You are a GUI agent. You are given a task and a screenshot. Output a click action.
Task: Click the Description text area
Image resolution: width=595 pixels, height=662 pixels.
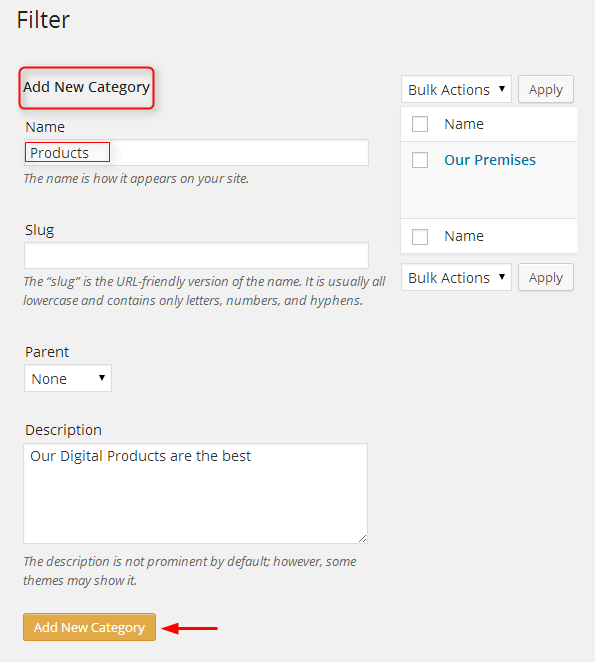tap(196, 493)
